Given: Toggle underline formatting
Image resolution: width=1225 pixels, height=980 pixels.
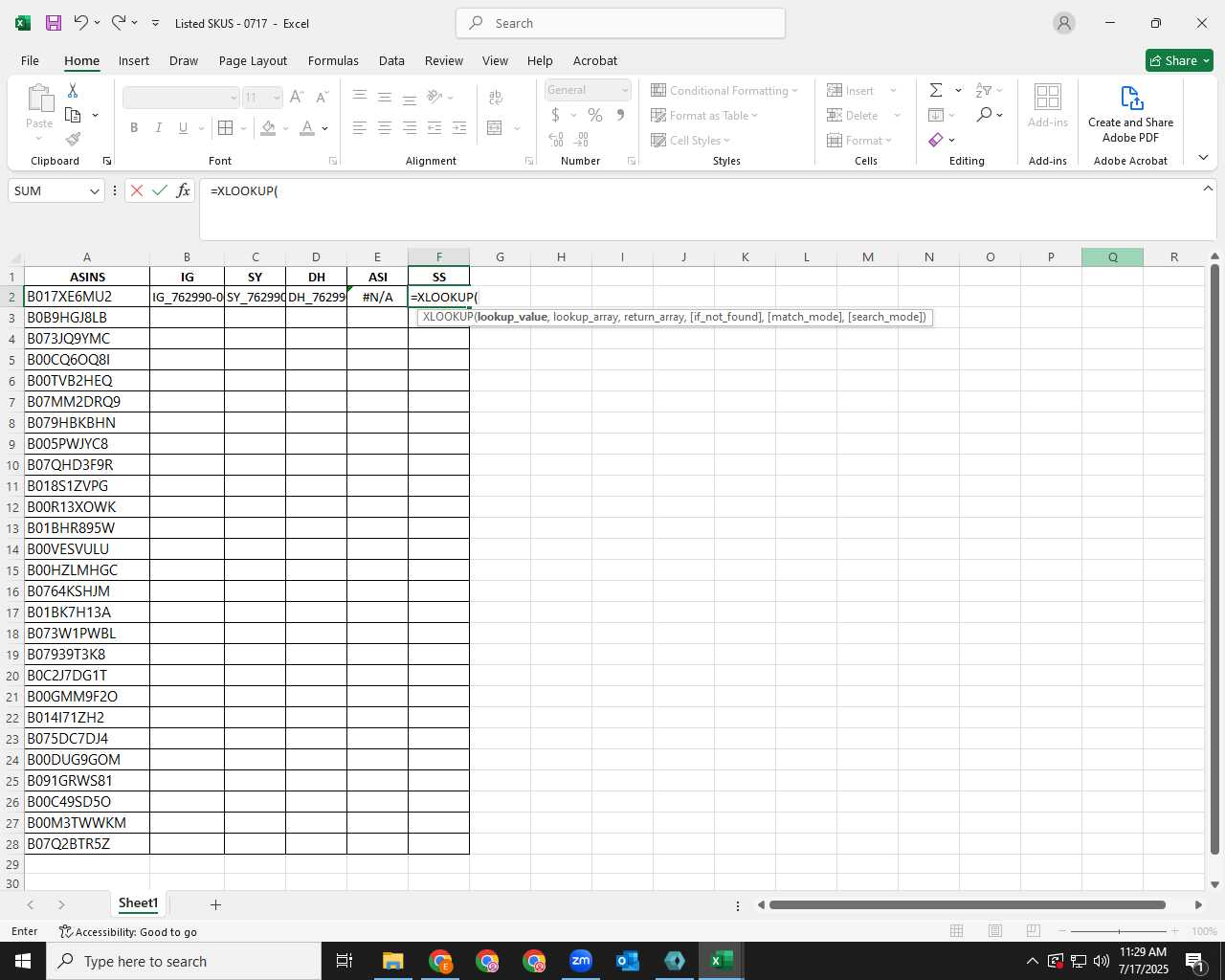Looking at the screenshot, I should (183, 127).
